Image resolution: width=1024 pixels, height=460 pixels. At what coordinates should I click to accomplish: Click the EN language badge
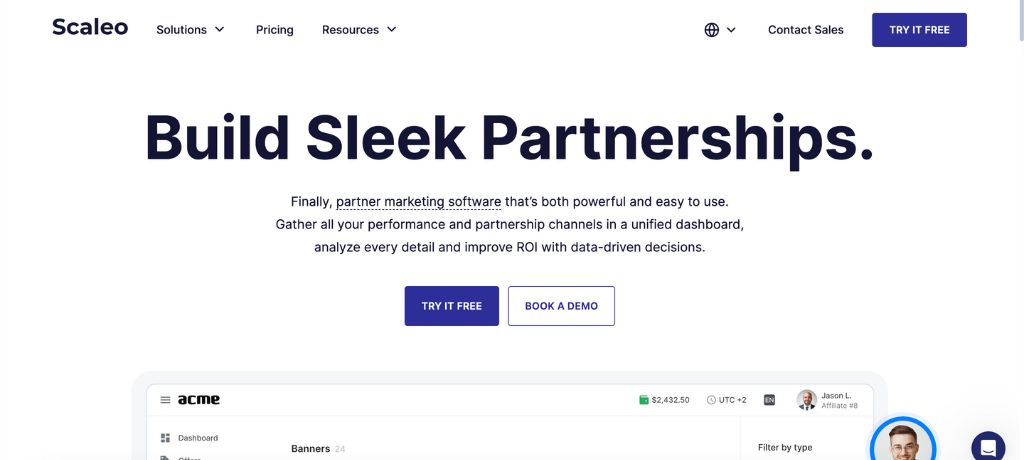tap(769, 400)
